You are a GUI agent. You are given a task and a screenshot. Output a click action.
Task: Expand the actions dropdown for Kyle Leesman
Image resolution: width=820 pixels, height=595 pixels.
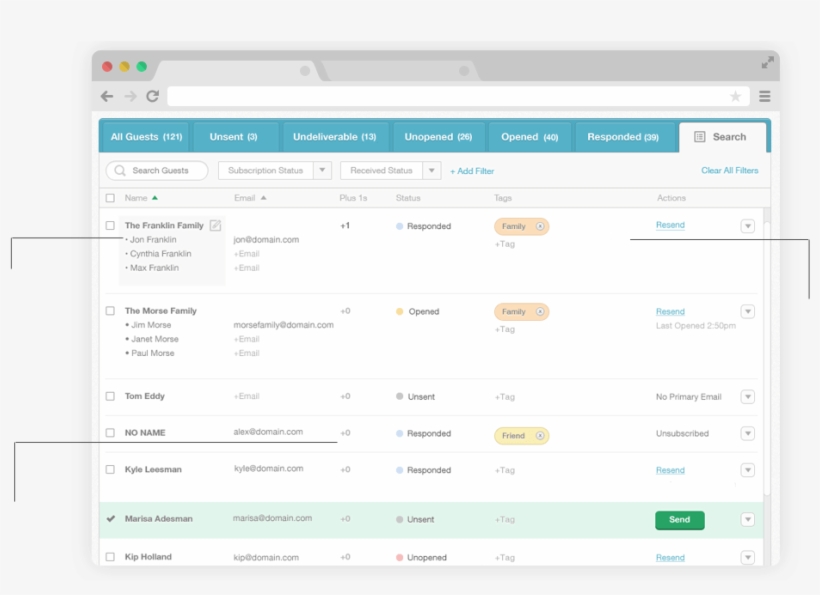click(747, 470)
